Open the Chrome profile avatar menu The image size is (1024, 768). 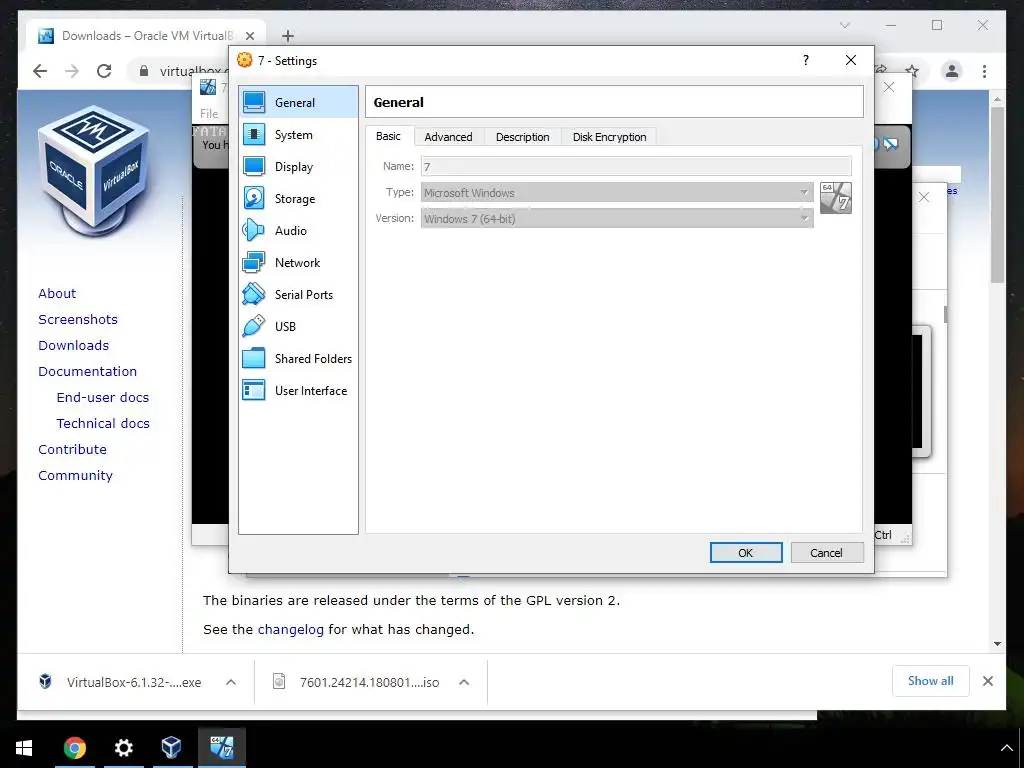tap(952, 71)
